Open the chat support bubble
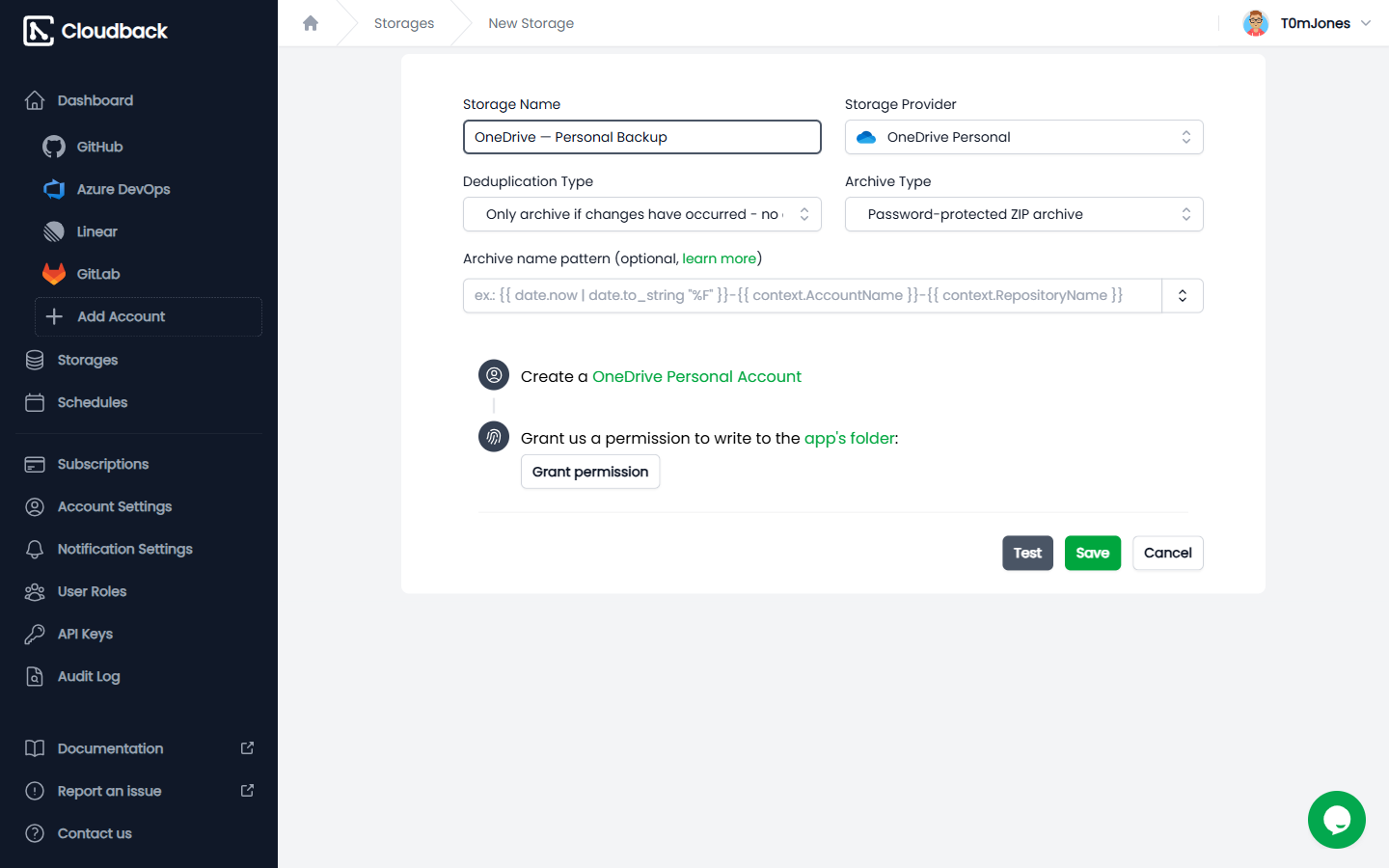The image size is (1389, 868). 1337,820
